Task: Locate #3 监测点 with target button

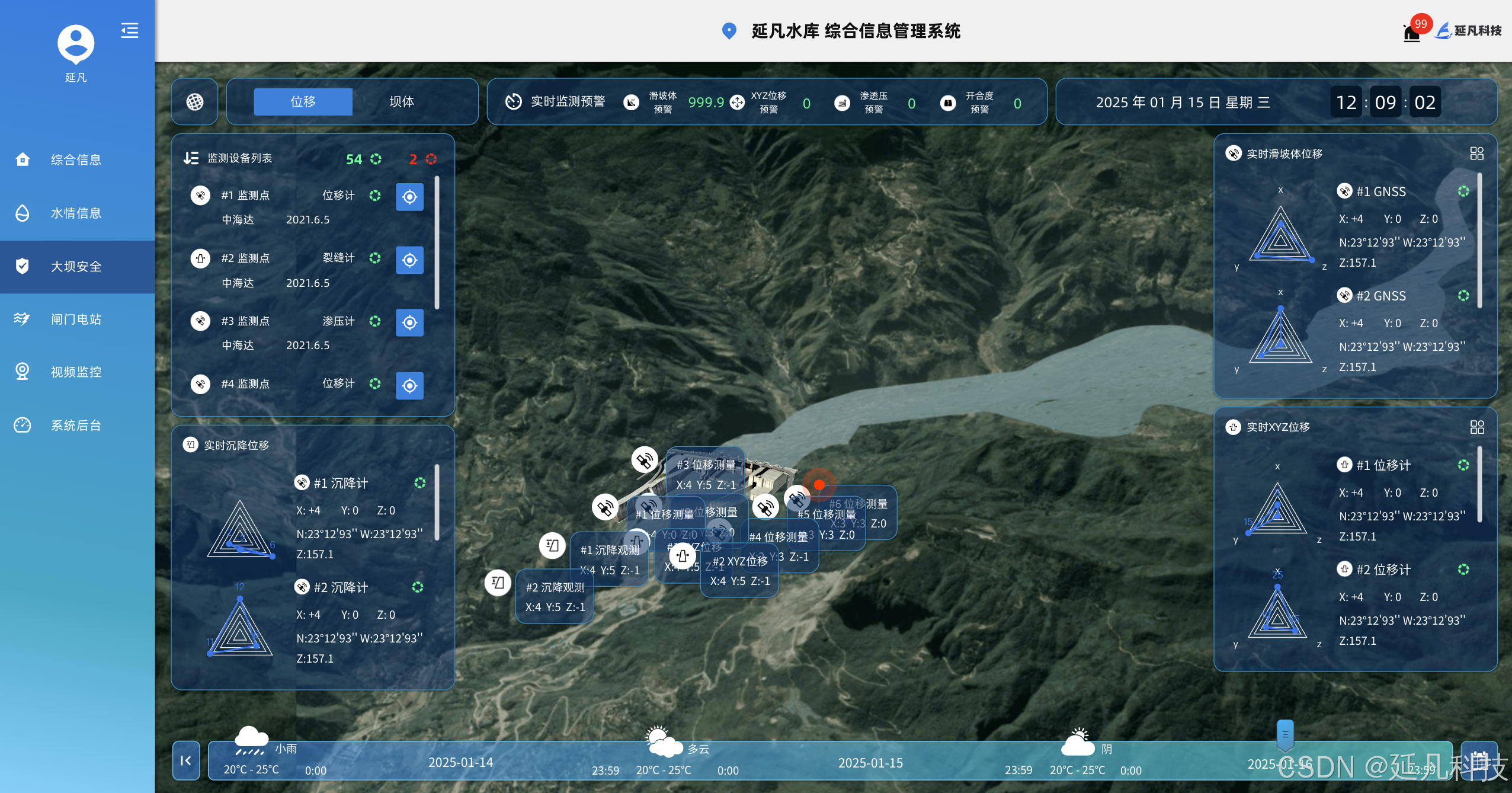Action: [409, 322]
